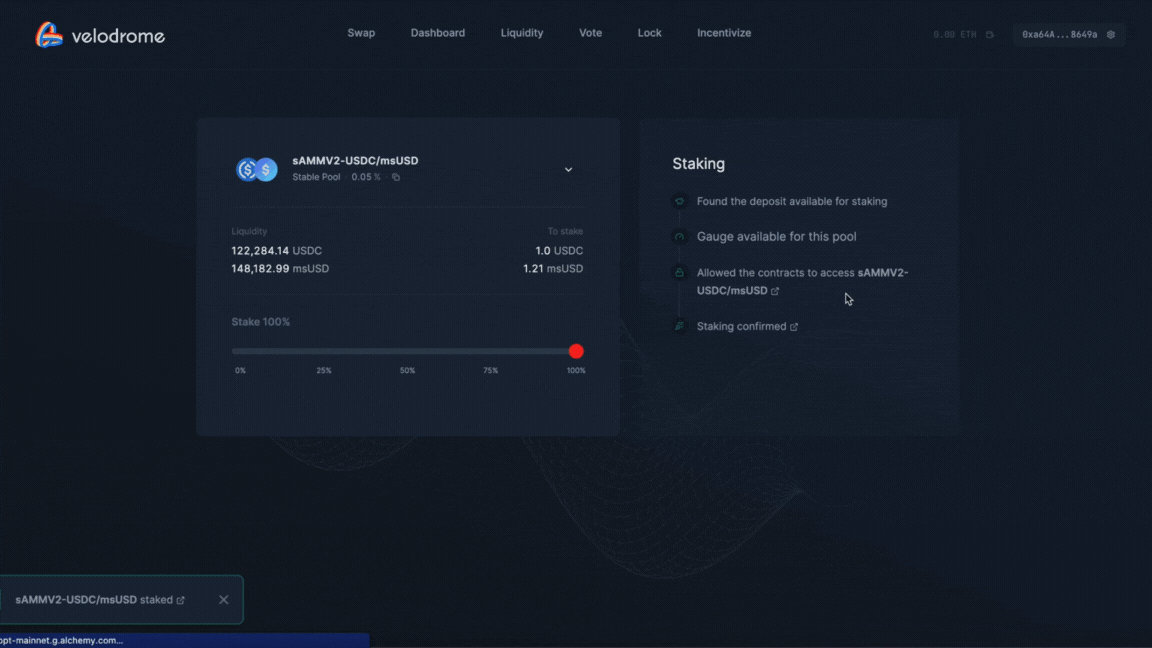1152x648 pixels.
Task: Select Incentivize in the top navigation
Action: pos(723,33)
